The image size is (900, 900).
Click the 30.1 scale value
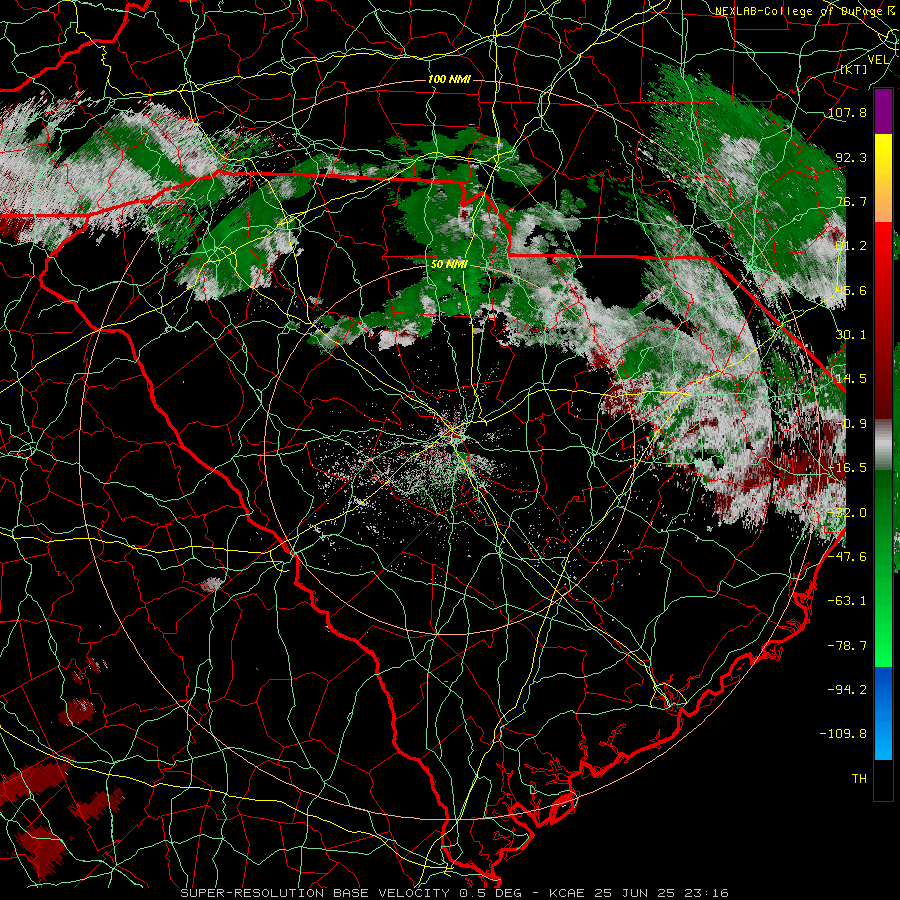tap(851, 335)
